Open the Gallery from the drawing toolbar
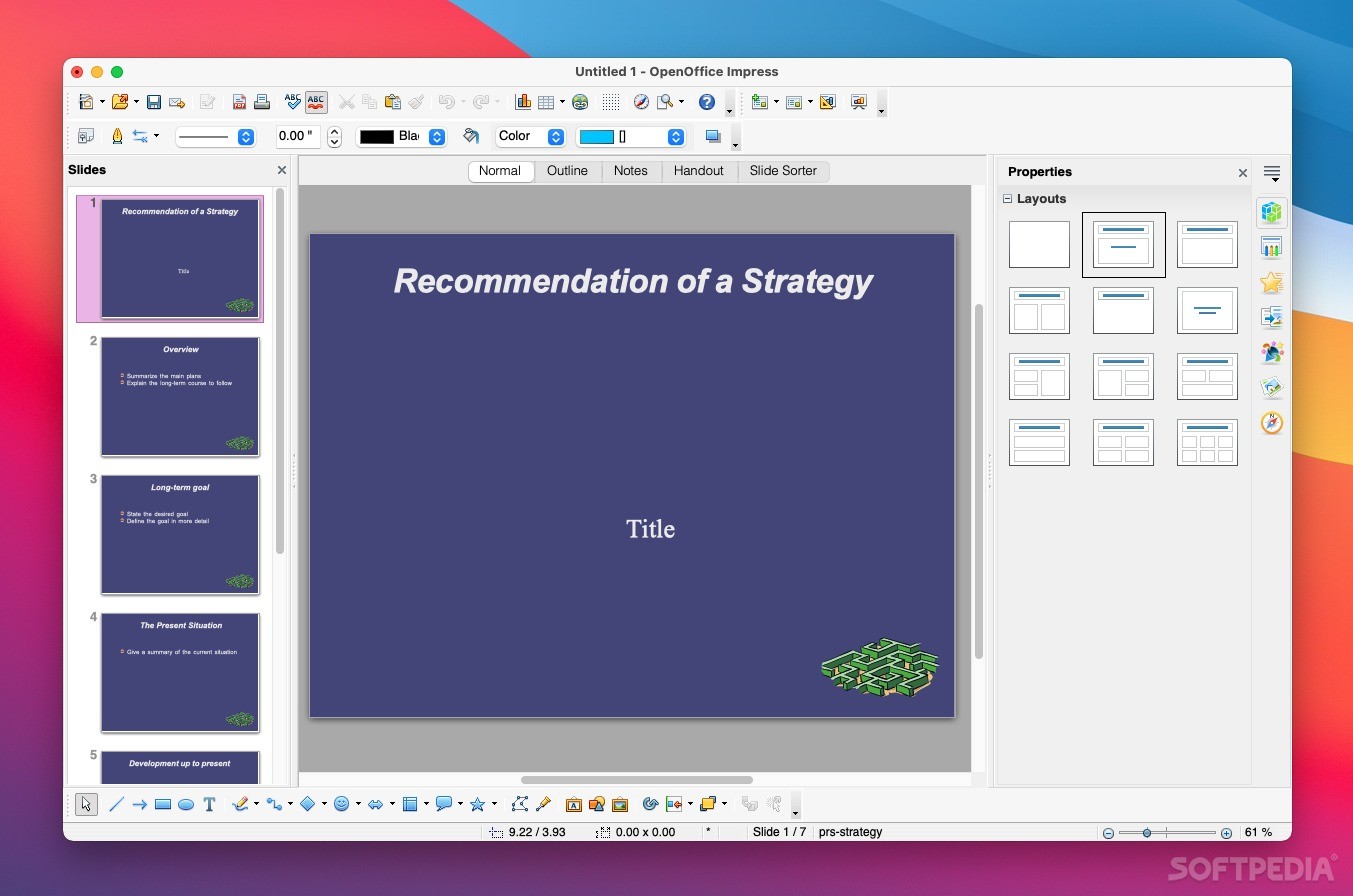Viewport: 1353px width, 896px height. pyautogui.click(x=620, y=804)
